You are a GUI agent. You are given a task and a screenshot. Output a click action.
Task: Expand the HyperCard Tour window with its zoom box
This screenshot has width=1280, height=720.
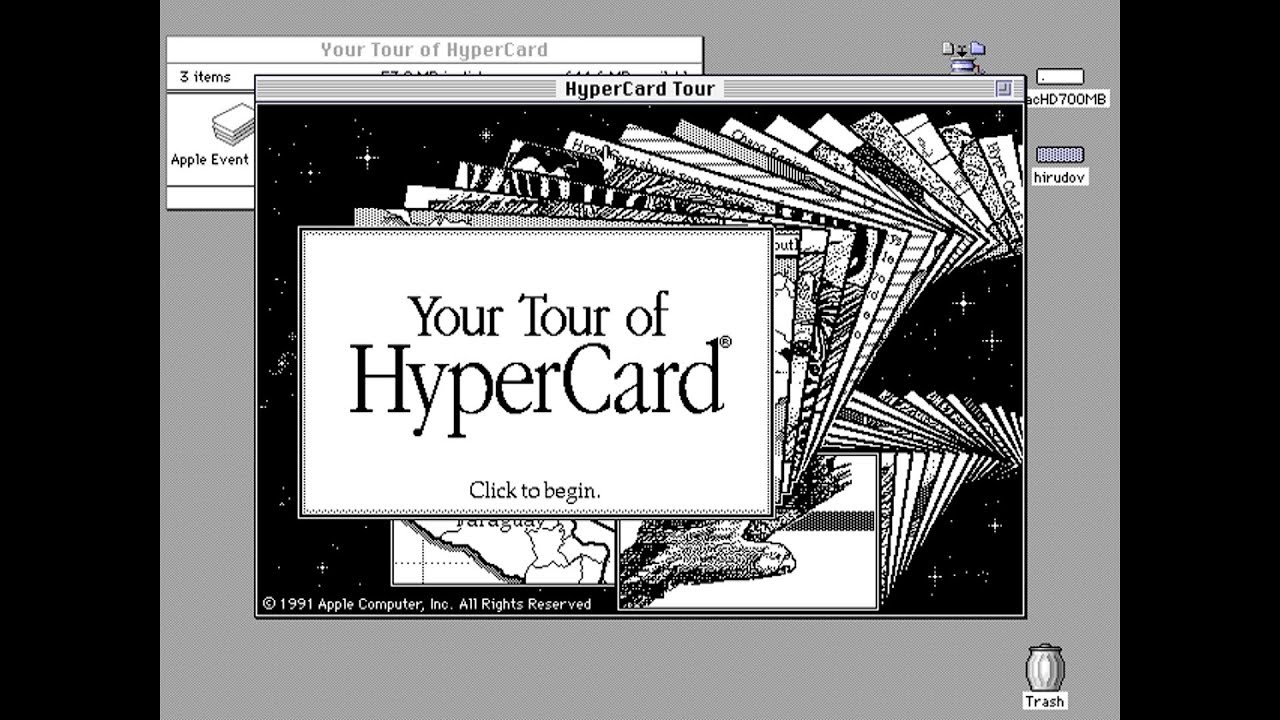point(1002,89)
